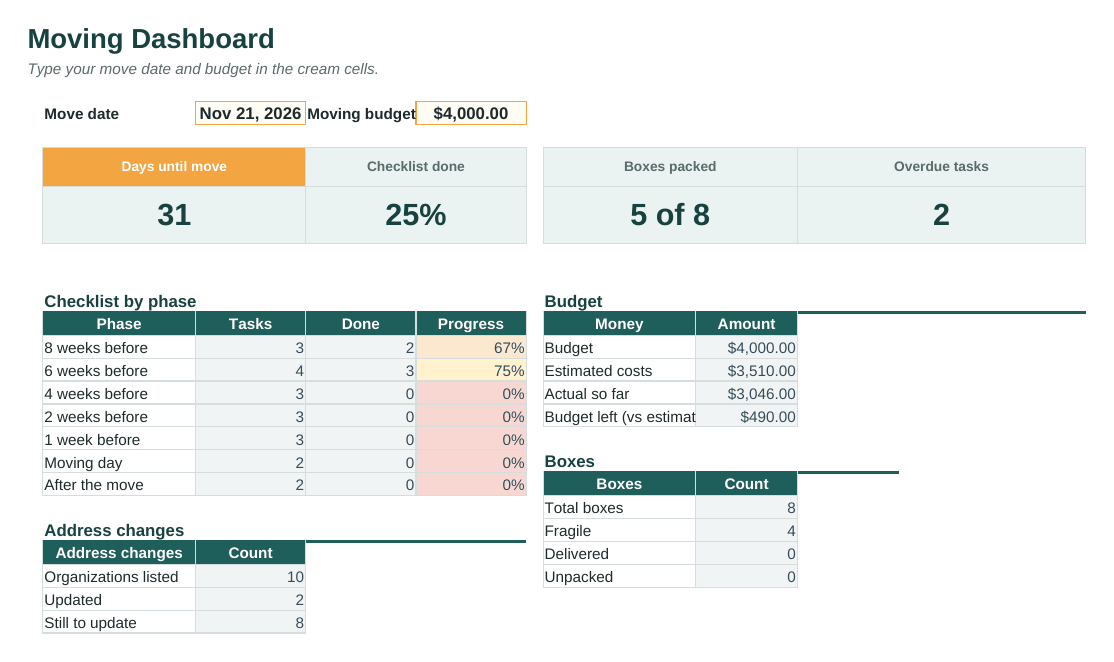Click the Checklist by phase heading

pos(120,301)
